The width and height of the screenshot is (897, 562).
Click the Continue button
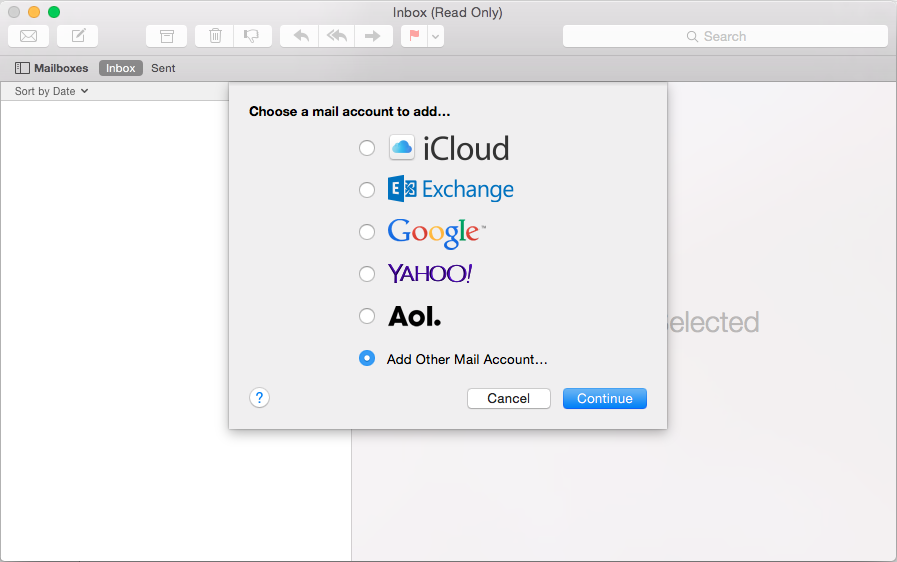click(x=605, y=398)
